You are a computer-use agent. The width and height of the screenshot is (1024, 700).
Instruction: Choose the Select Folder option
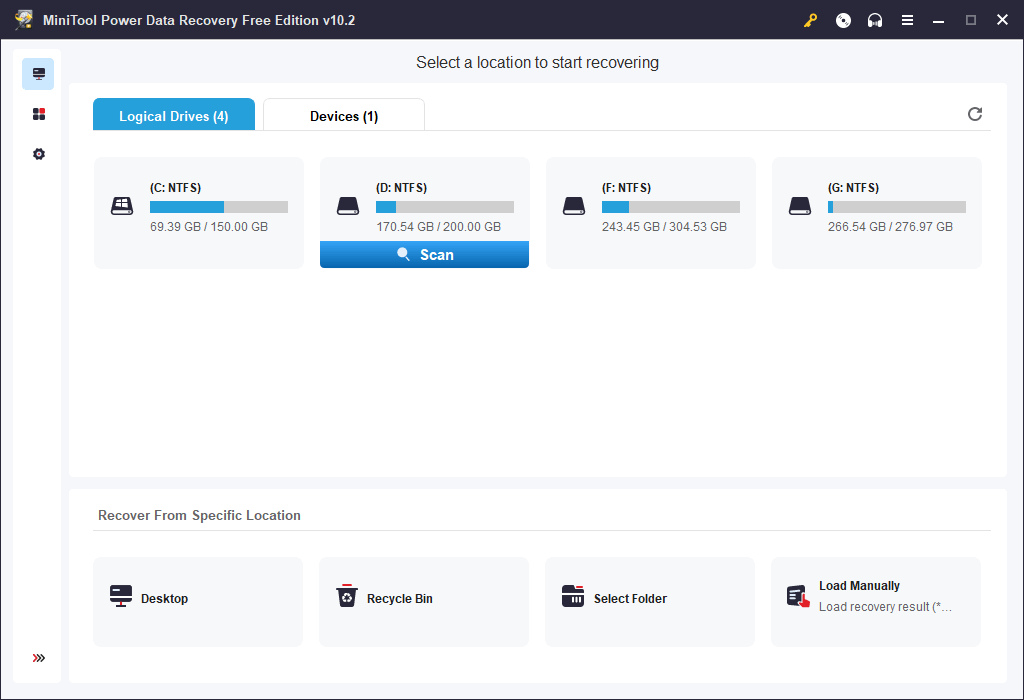[649, 598]
